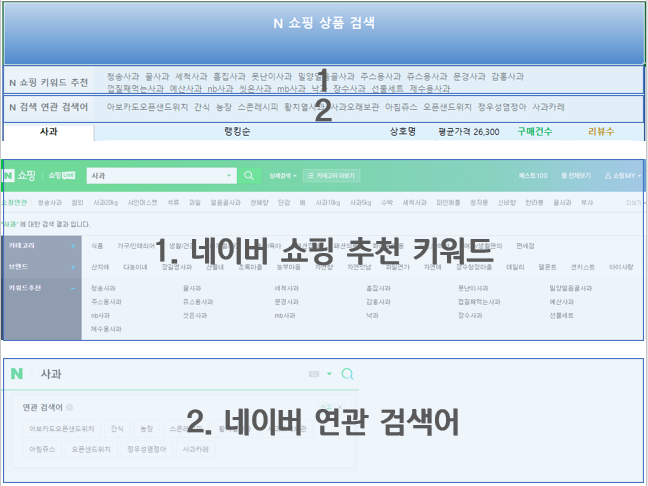Click 부사 in the 쇼핑연관 row

pos(587,202)
